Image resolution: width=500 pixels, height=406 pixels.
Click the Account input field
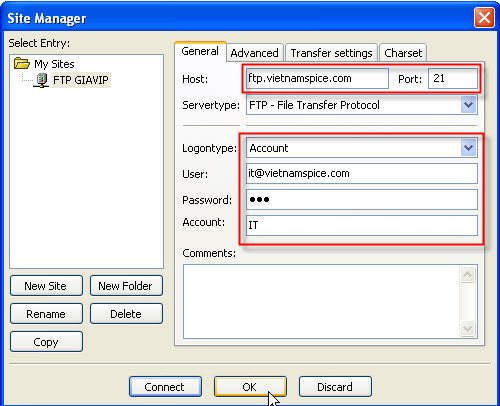click(x=361, y=225)
